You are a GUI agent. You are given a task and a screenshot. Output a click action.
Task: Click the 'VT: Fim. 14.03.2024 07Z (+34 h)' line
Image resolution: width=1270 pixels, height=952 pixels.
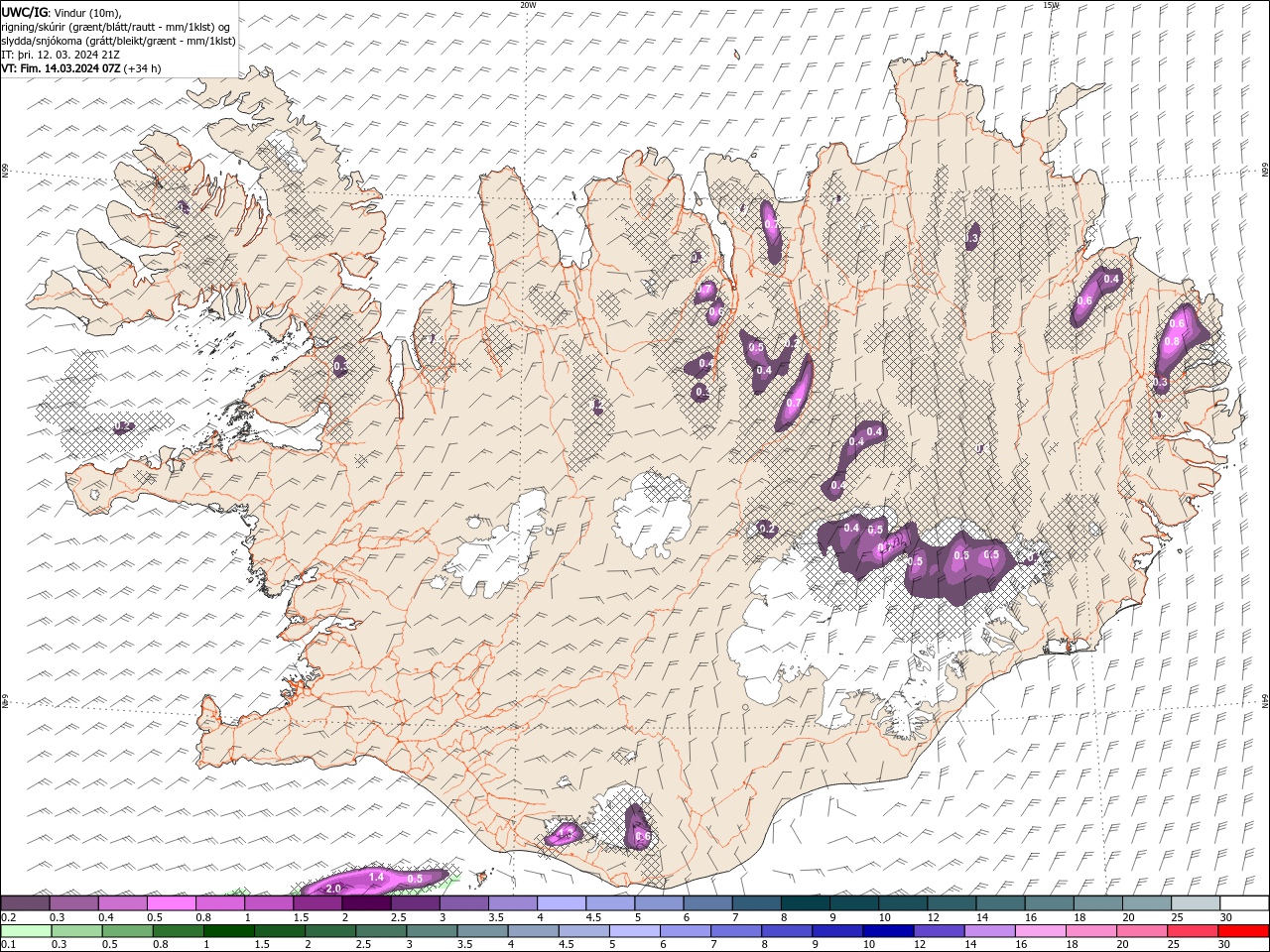tap(81, 68)
